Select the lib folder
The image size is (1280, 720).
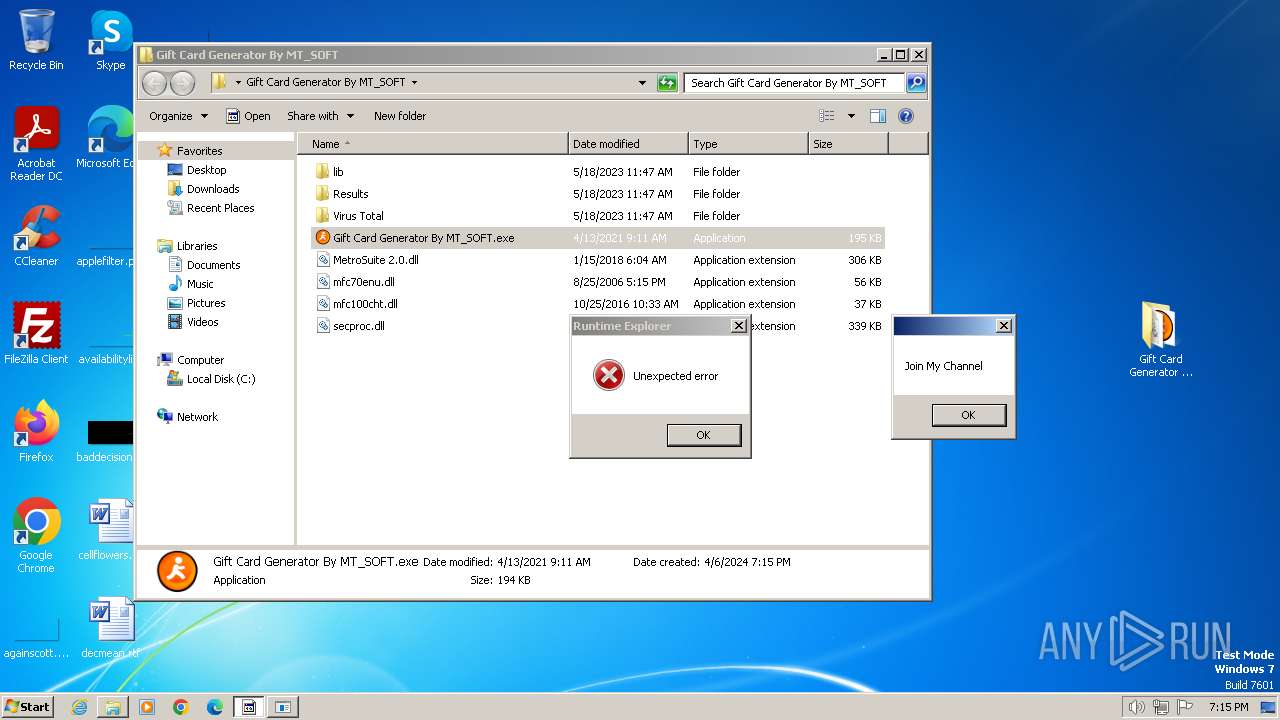[x=598, y=172]
